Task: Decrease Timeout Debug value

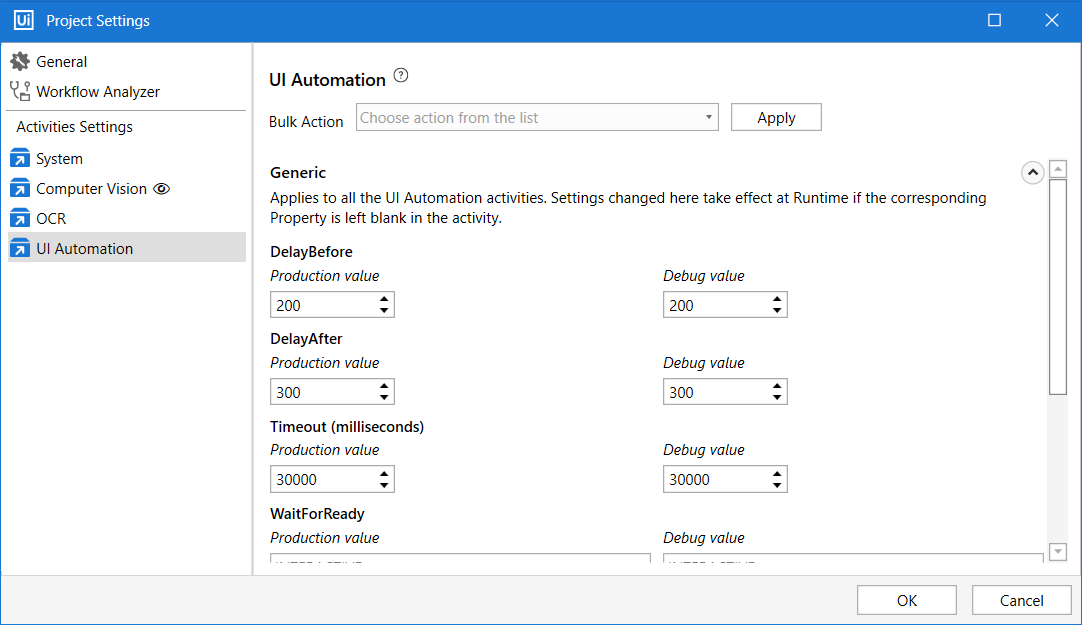Action: (x=777, y=485)
